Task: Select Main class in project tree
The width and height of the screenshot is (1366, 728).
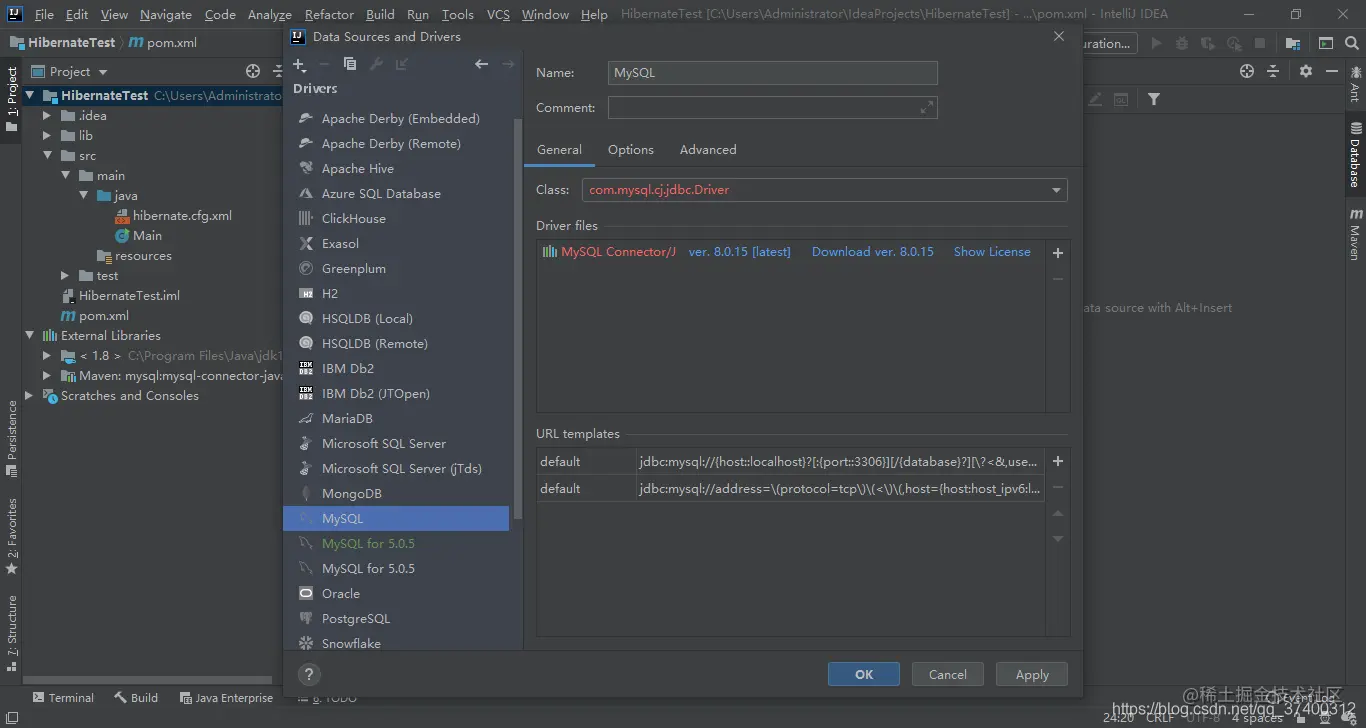Action: pyautogui.click(x=147, y=236)
